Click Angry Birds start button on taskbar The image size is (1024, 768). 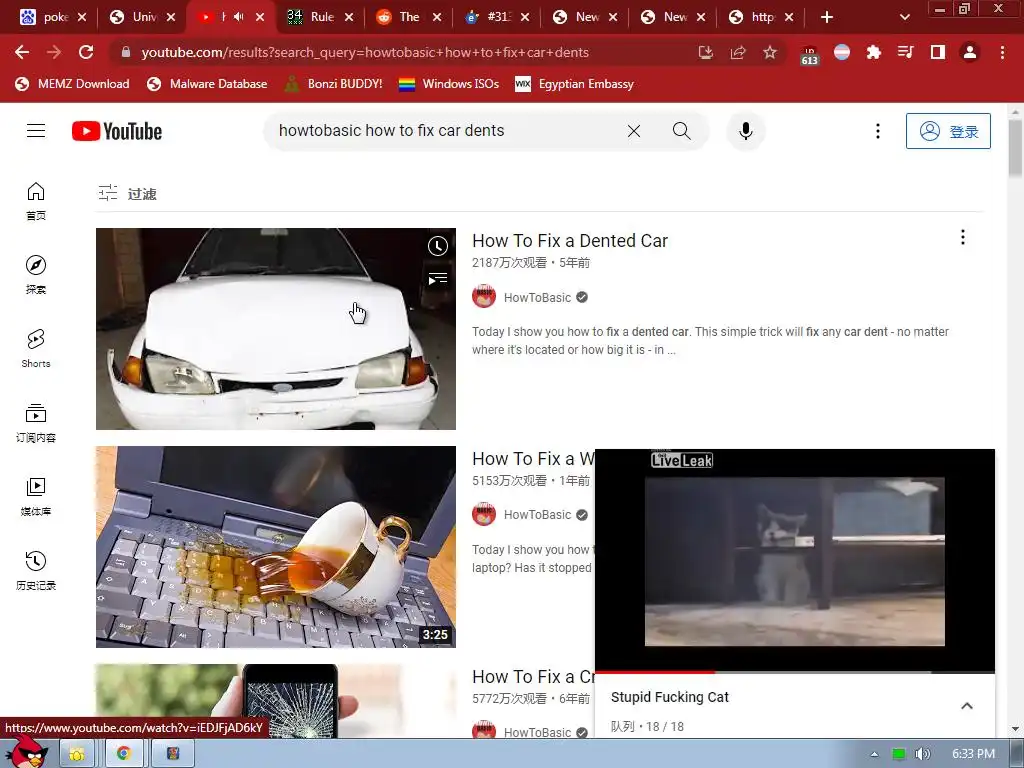(26, 752)
